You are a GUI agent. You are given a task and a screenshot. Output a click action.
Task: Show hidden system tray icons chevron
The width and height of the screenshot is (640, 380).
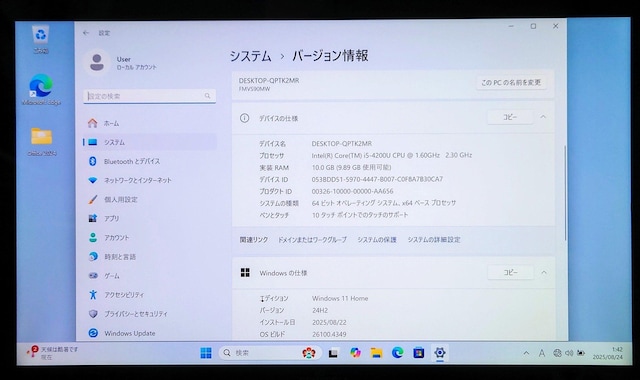pyautogui.click(x=527, y=353)
